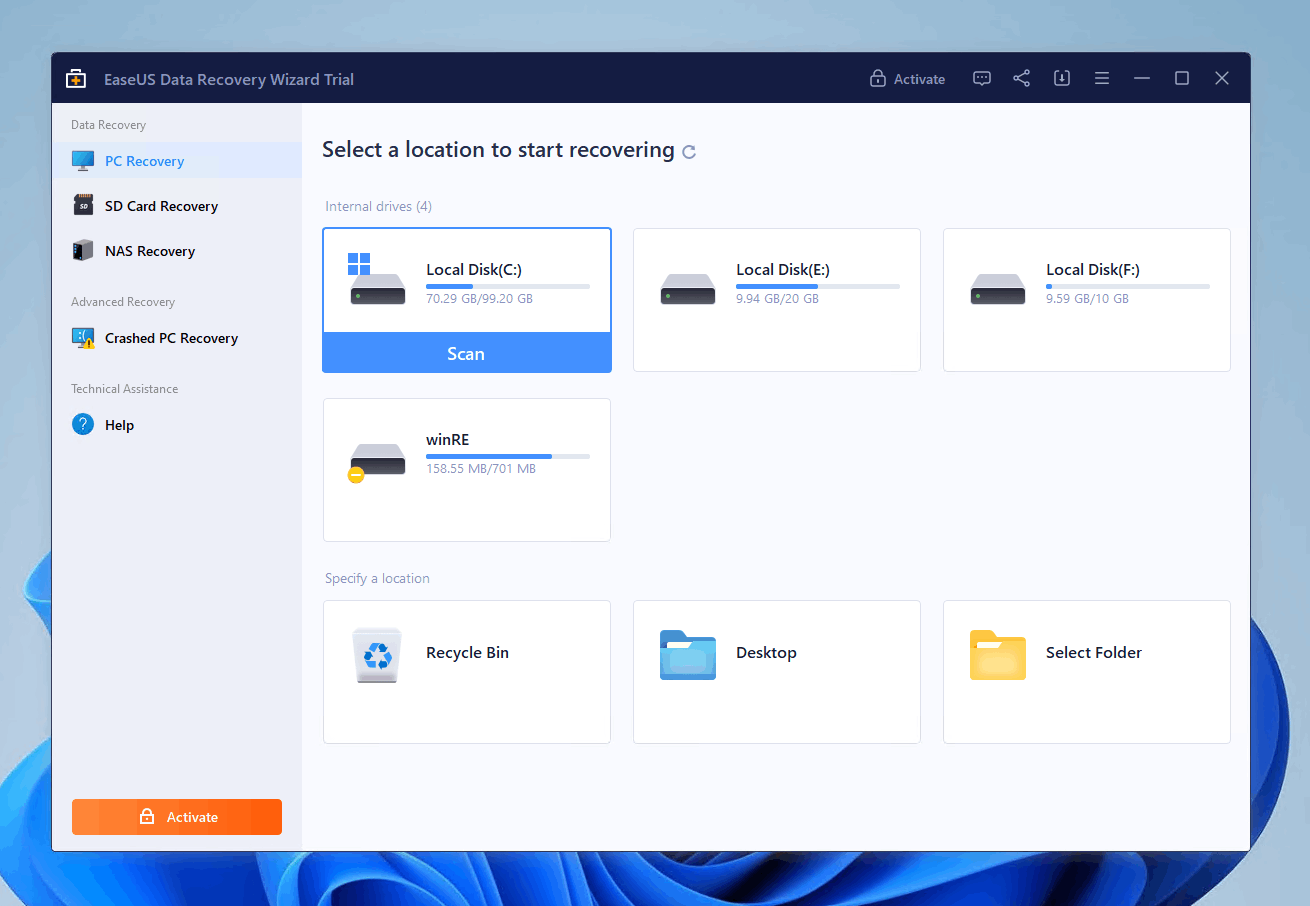Click the Activate button in title bar
1310x906 pixels.
tap(907, 79)
